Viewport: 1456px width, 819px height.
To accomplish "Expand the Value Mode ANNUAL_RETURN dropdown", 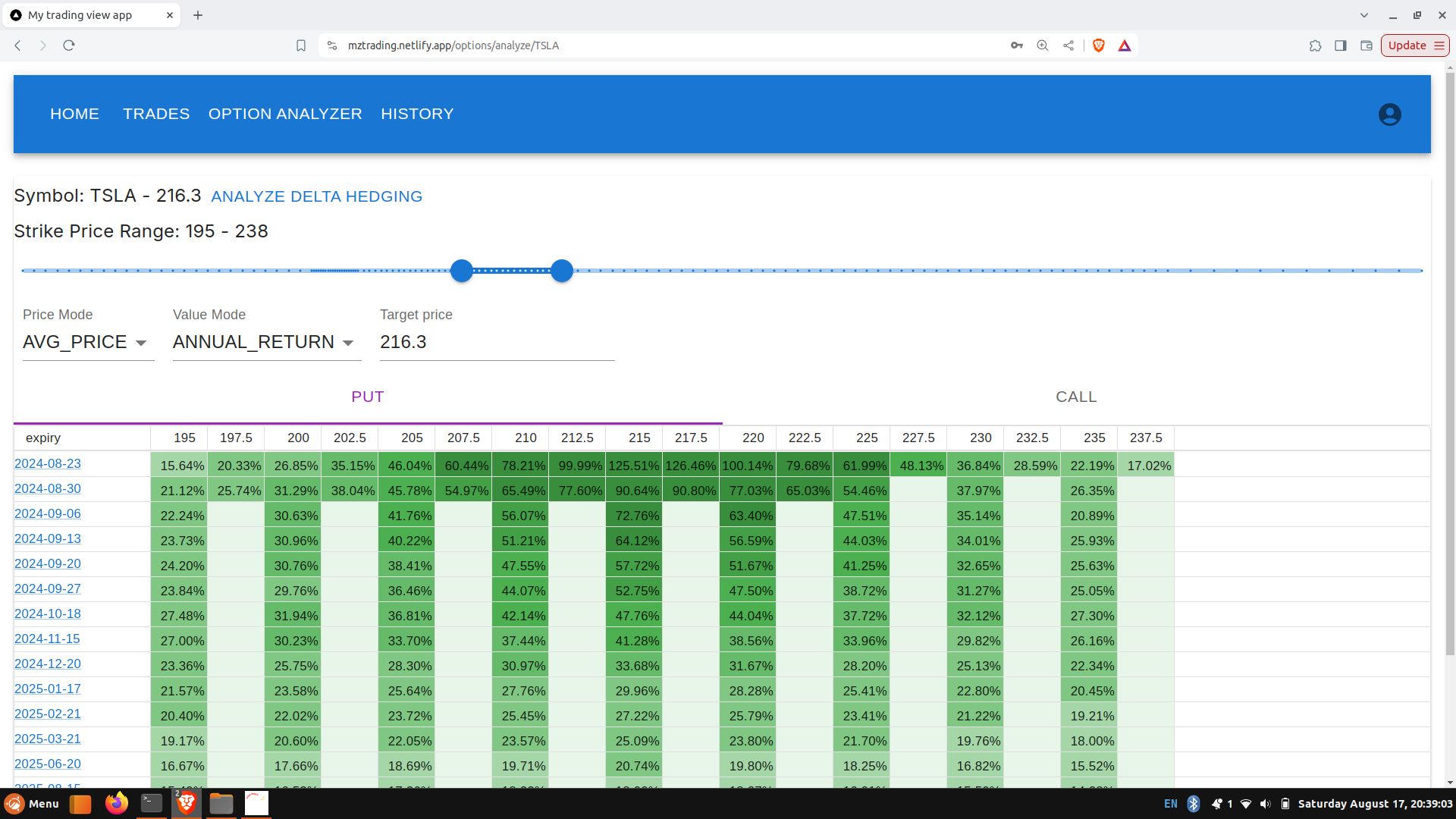I will [267, 342].
